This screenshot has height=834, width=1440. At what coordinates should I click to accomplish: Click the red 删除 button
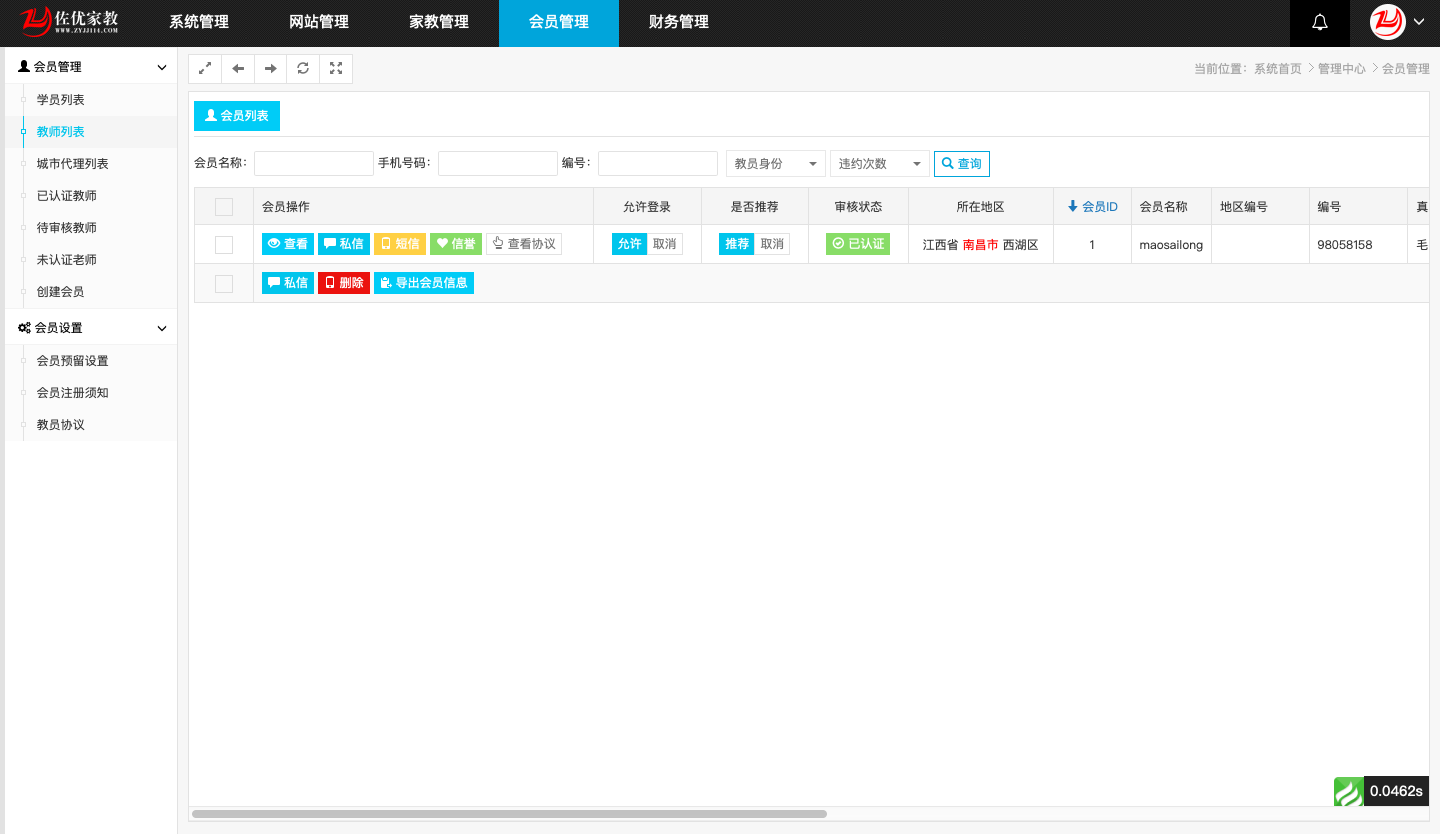(344, 283)
